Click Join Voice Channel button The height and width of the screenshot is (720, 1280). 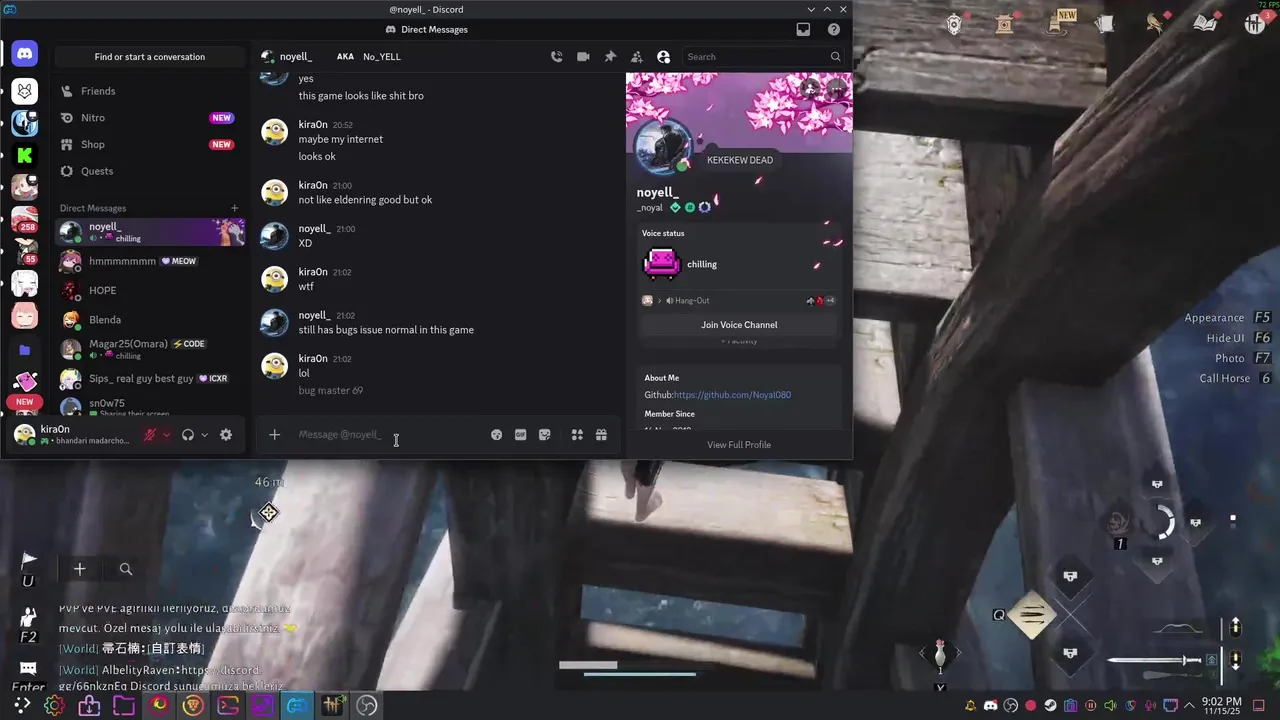click(739, 325)
